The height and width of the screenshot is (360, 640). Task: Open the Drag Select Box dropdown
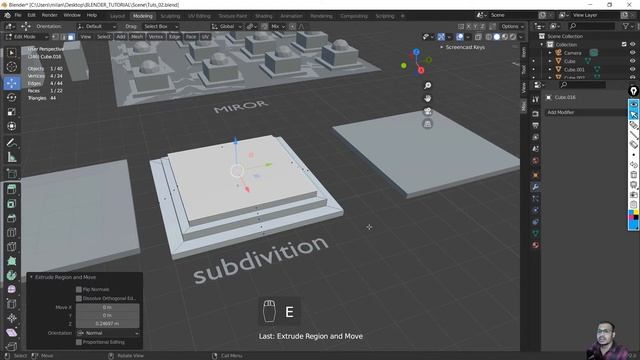161,26
